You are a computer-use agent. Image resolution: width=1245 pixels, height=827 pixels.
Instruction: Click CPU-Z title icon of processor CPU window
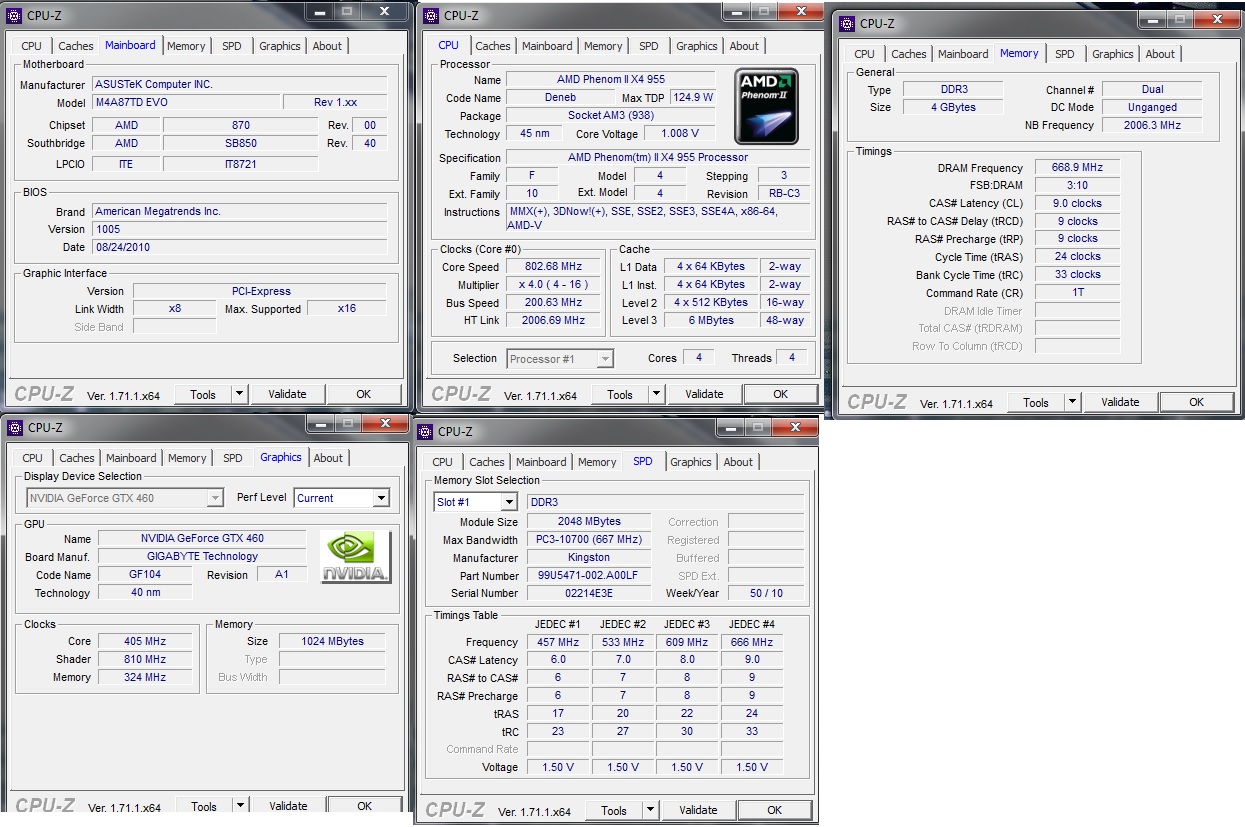pyautogui.click(x=431, y=15)
